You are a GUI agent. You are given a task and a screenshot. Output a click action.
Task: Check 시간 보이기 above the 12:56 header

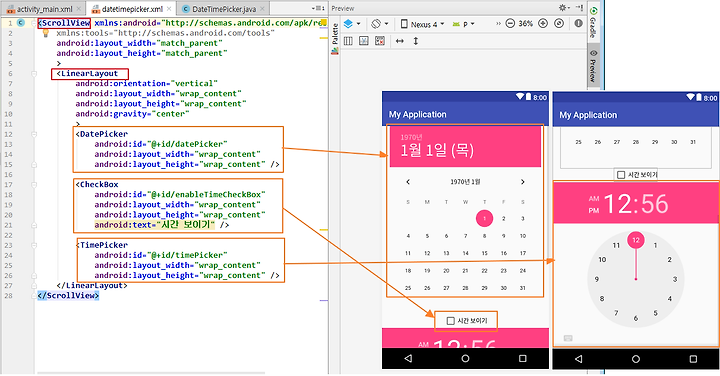pyautogui.click(x=637, y=174)
